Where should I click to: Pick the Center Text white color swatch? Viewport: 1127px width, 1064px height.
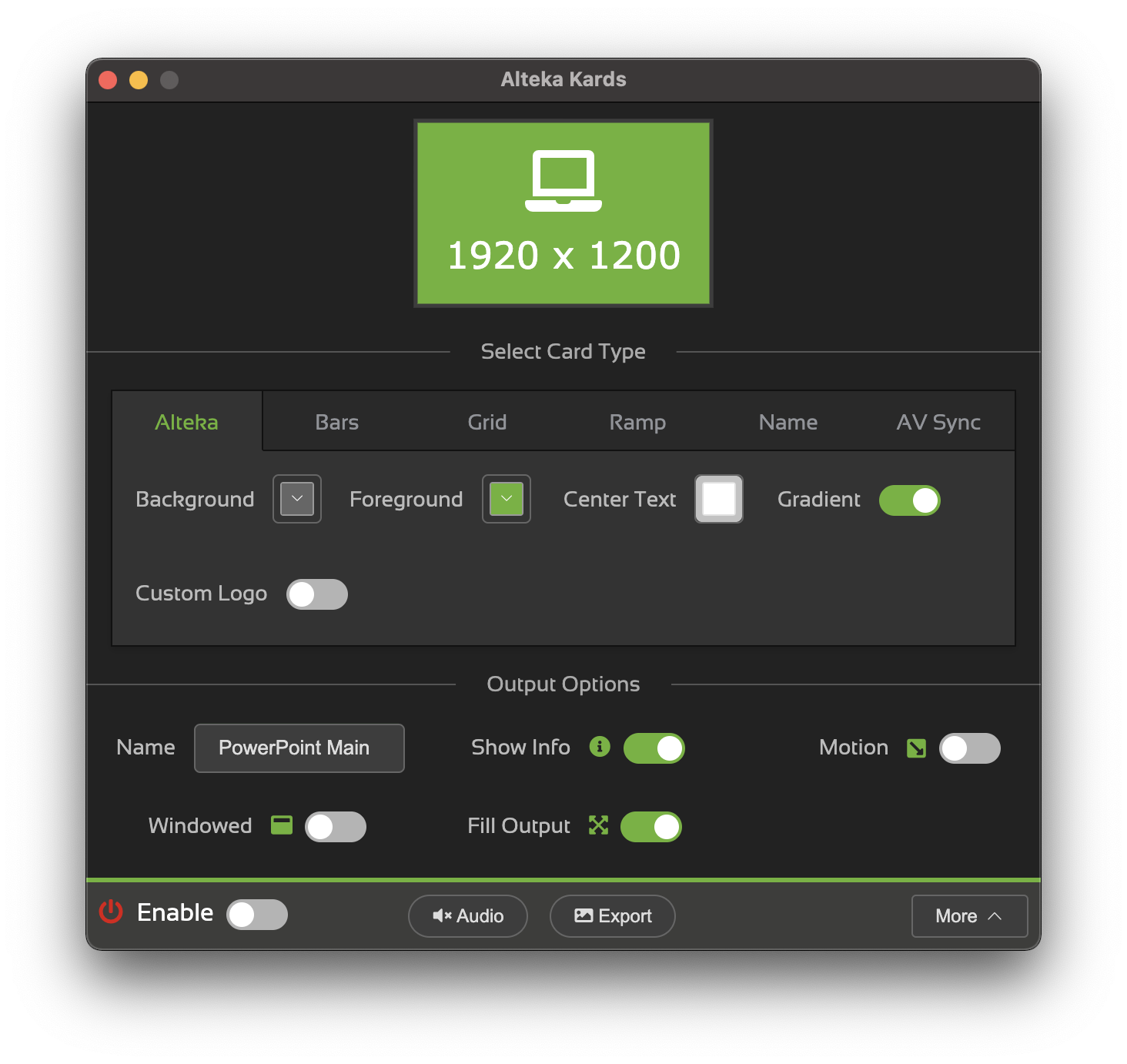click(719, 499)
